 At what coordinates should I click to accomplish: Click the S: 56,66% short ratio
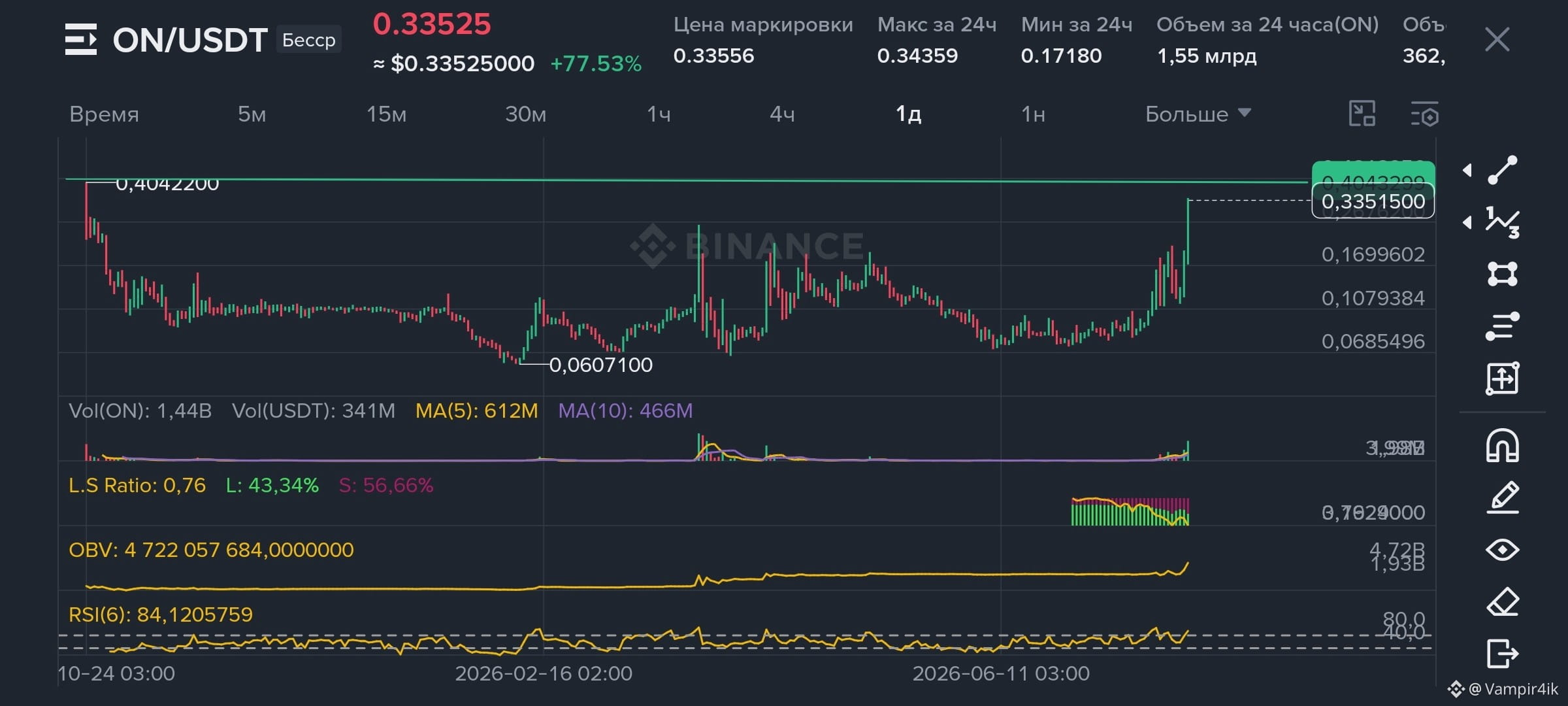[386, 486]
